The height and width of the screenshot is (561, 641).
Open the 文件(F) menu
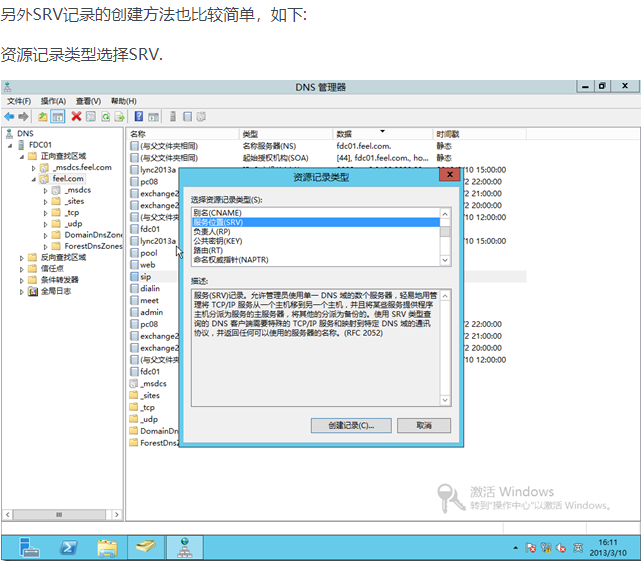[x=19, y=101]
